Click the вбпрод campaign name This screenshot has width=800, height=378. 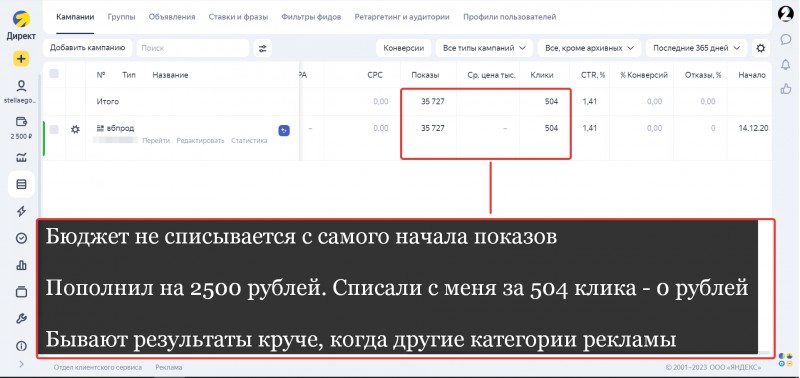click(120, 129)
